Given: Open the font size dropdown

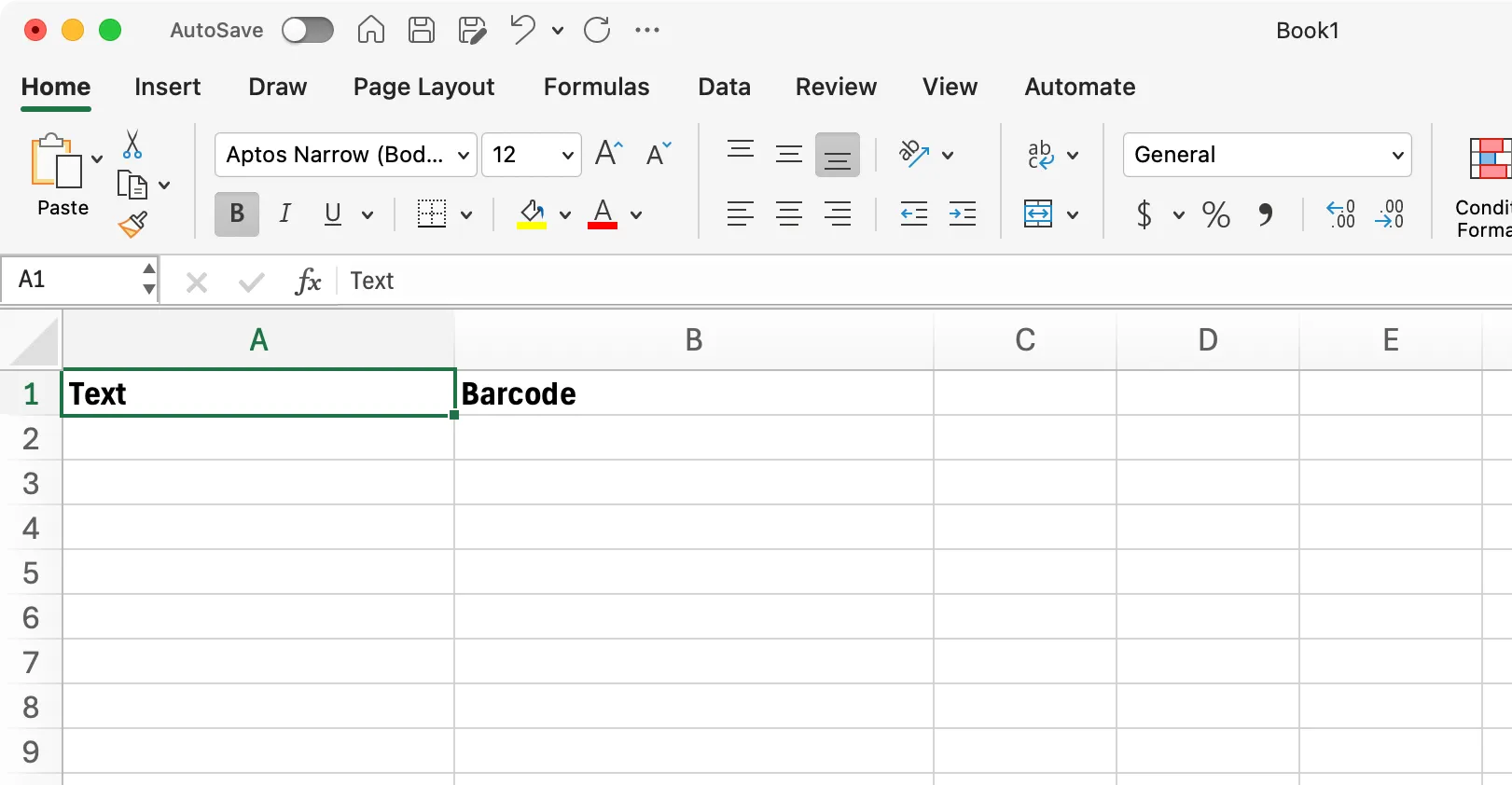Looking at the screenshot, I should point(567,155).
